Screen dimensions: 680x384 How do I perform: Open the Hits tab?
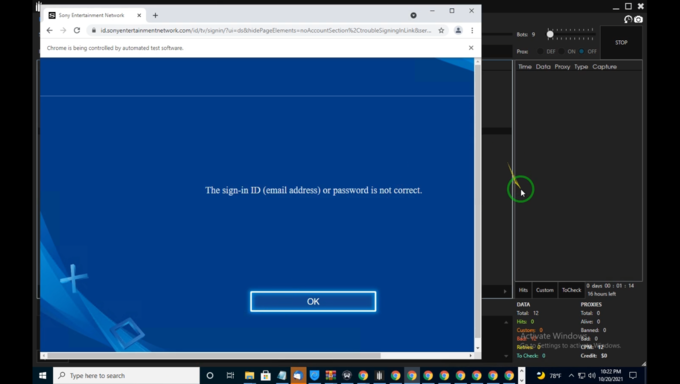point(523,290)
